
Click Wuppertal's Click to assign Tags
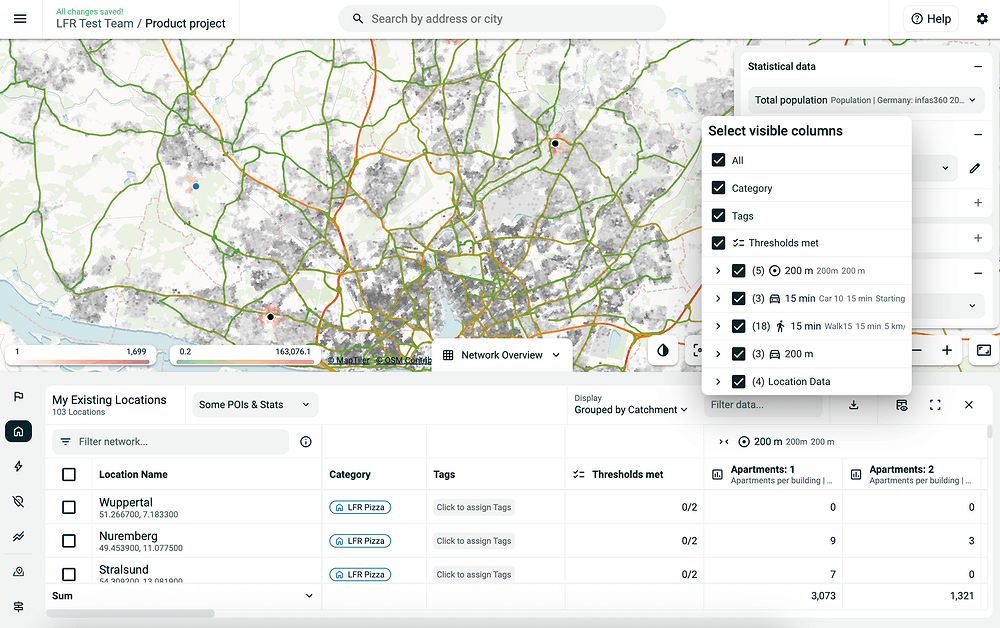click(x=474, y=508)
